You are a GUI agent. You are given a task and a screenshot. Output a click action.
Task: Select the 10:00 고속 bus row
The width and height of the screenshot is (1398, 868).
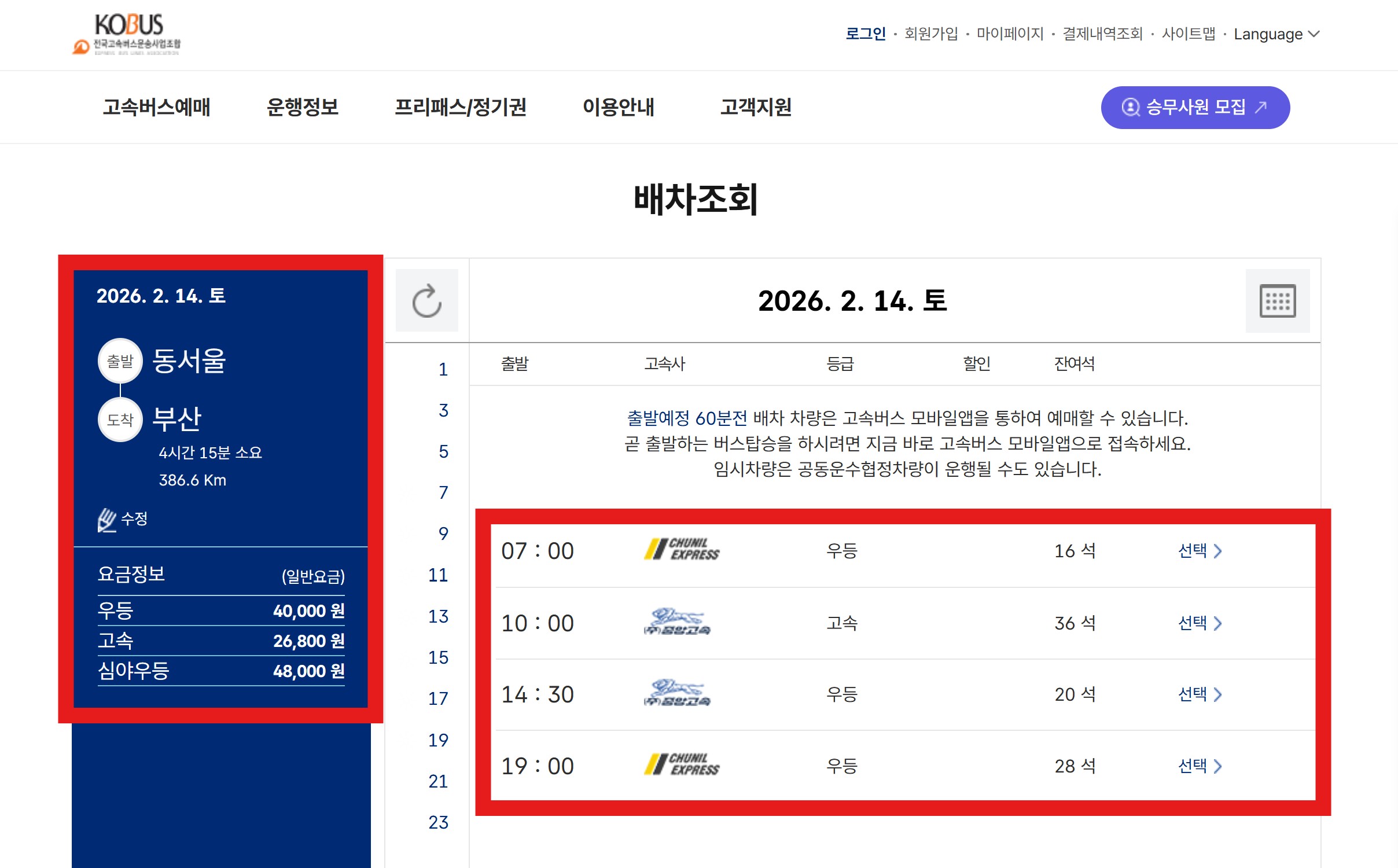(1200, 623)
